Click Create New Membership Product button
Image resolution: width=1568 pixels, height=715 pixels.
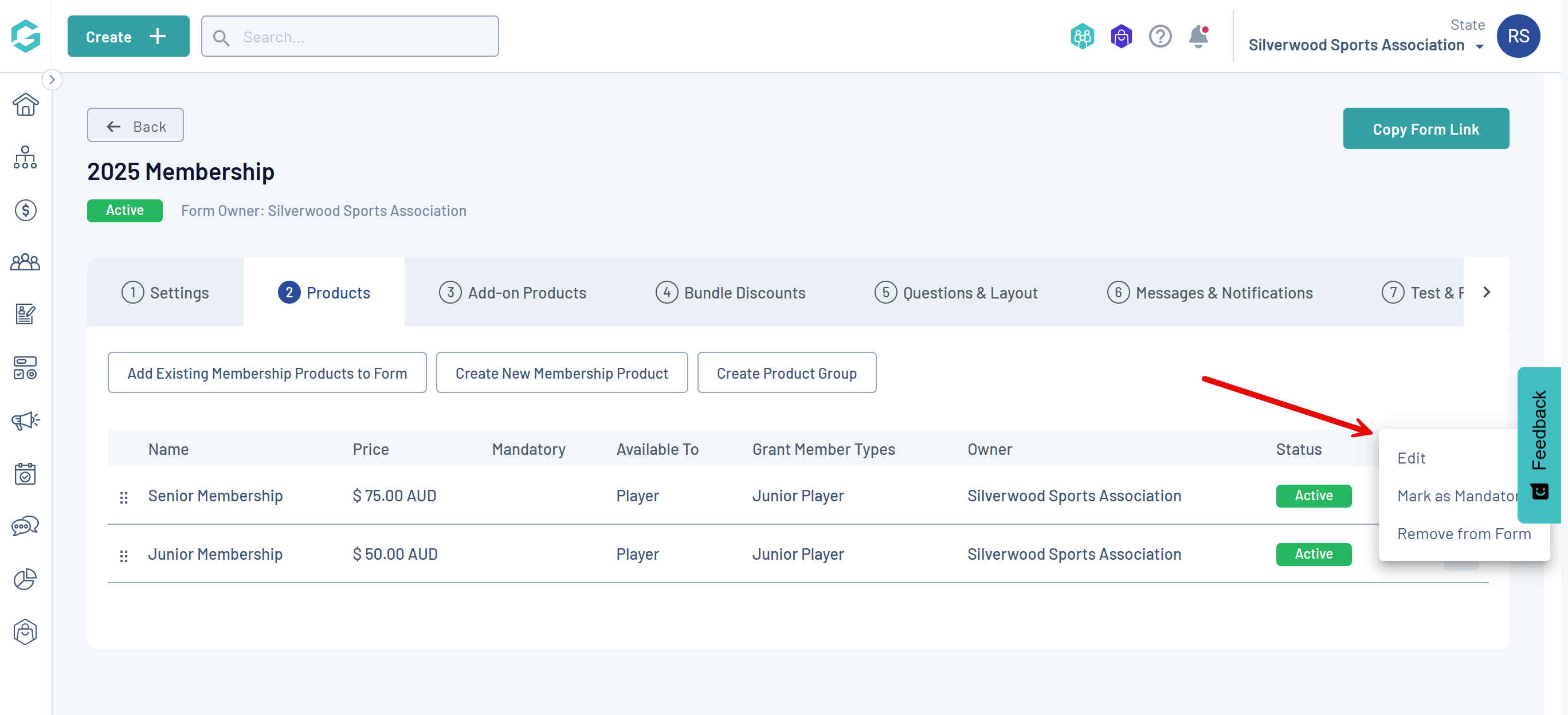[561, 373]
